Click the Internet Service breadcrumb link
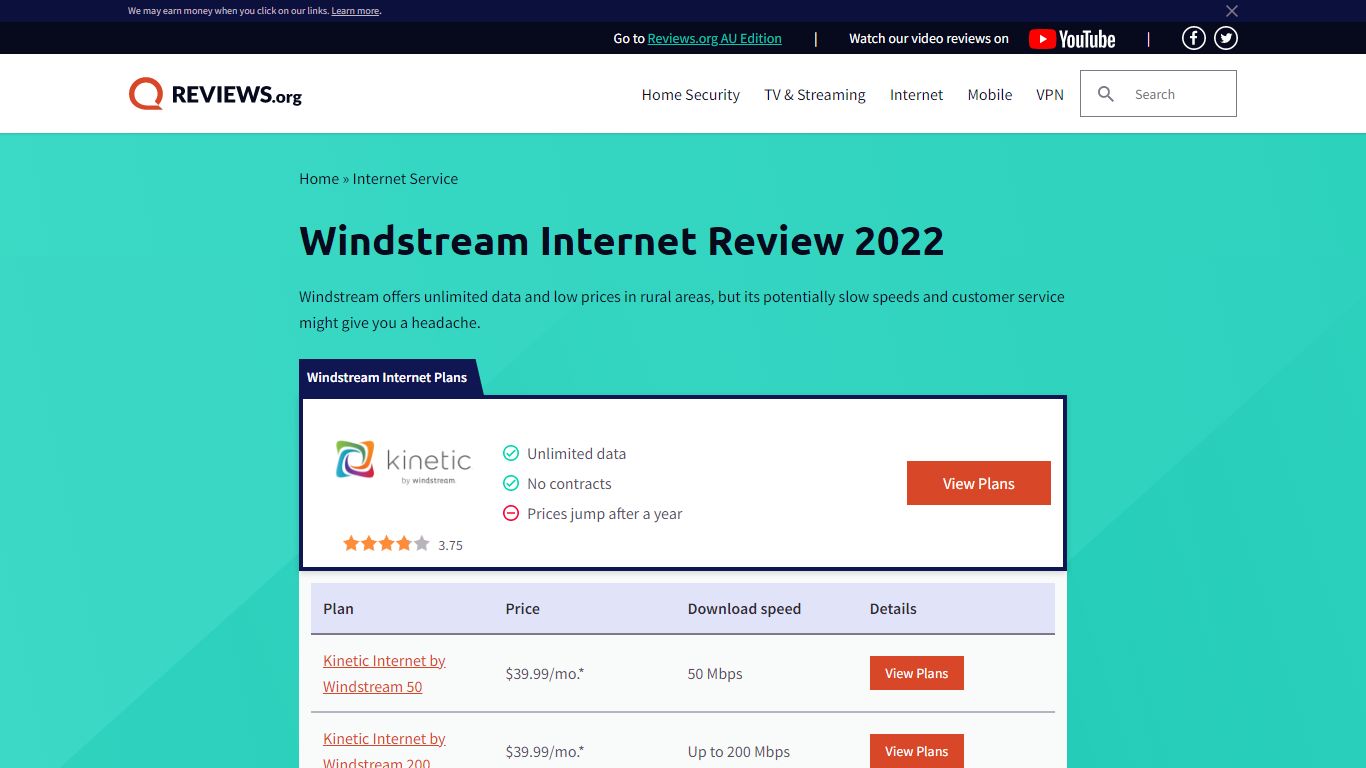 [405, 178]
